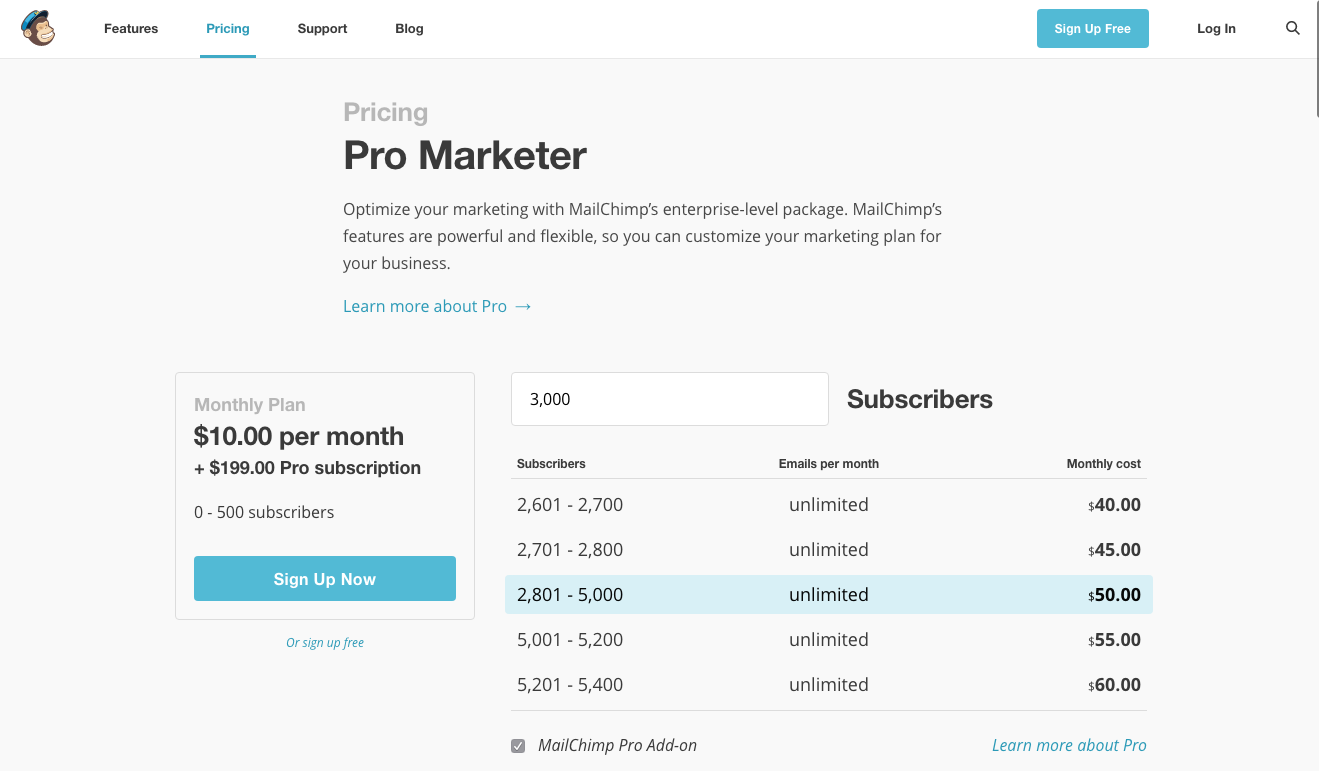The width and height of the screenshot is (1319, 771).
Task: Uncheck the MailChimp Pro Add-on checkbox
Action: coord(518,746)
